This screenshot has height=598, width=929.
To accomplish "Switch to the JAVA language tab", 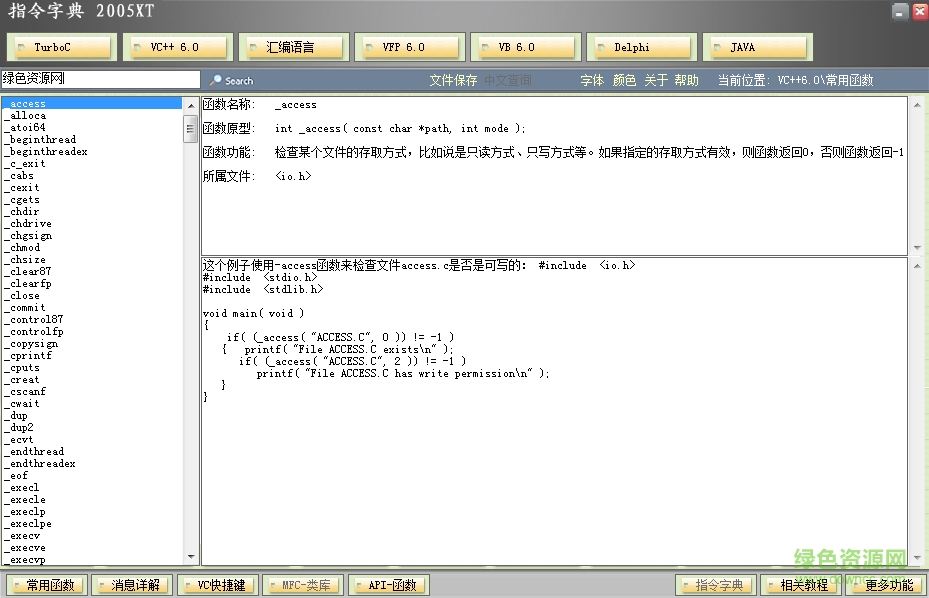I will tap(757, 46).
